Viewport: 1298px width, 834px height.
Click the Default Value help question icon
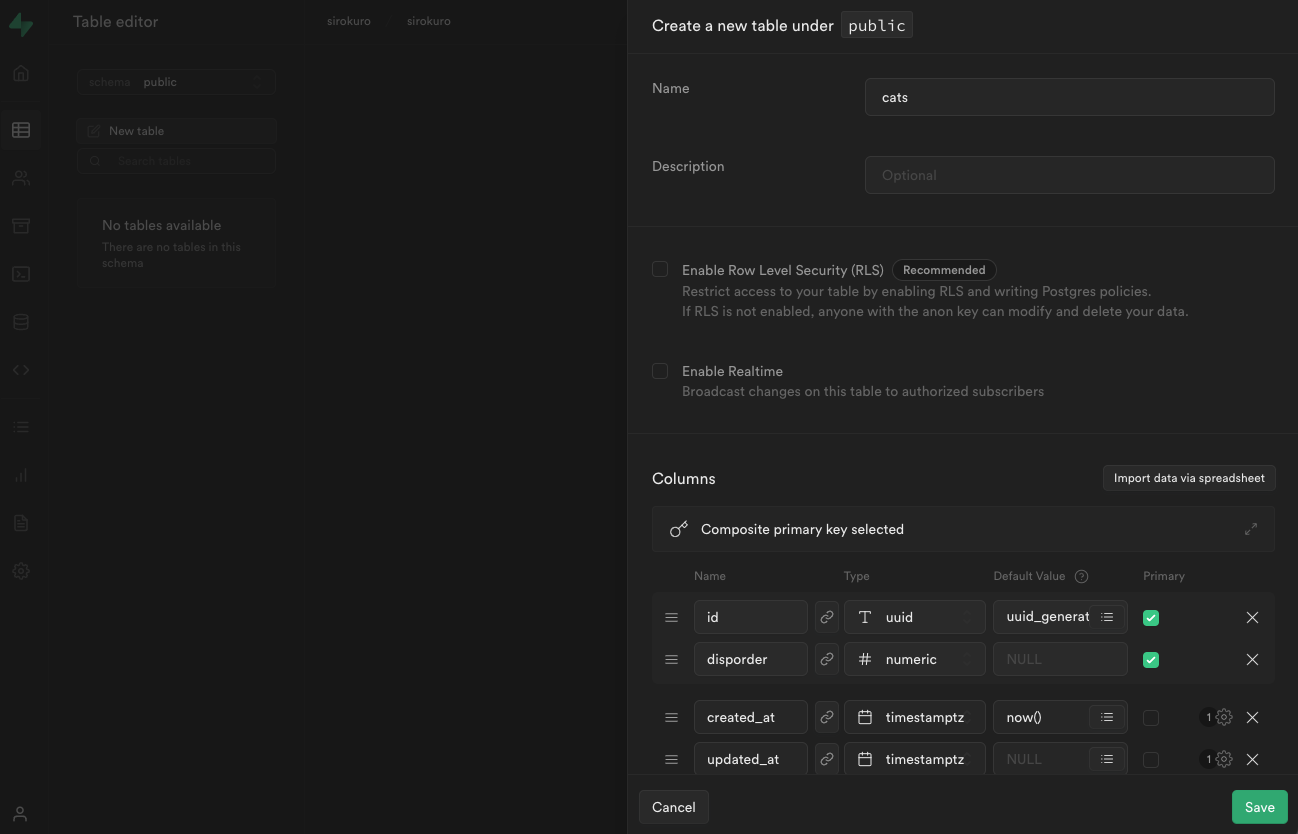click(x=1081, y=576)
